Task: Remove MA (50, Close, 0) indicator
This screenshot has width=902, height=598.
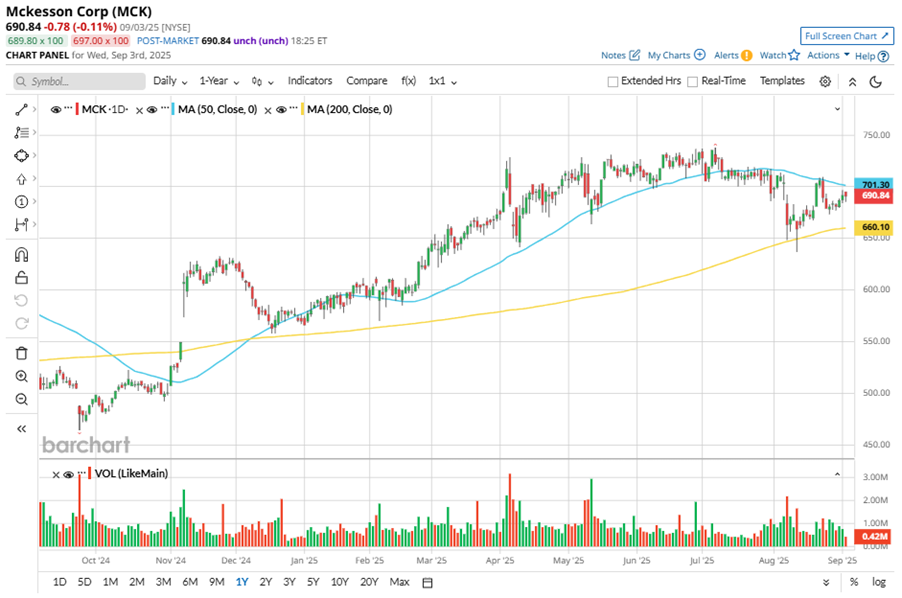Action: pos(139,110)
